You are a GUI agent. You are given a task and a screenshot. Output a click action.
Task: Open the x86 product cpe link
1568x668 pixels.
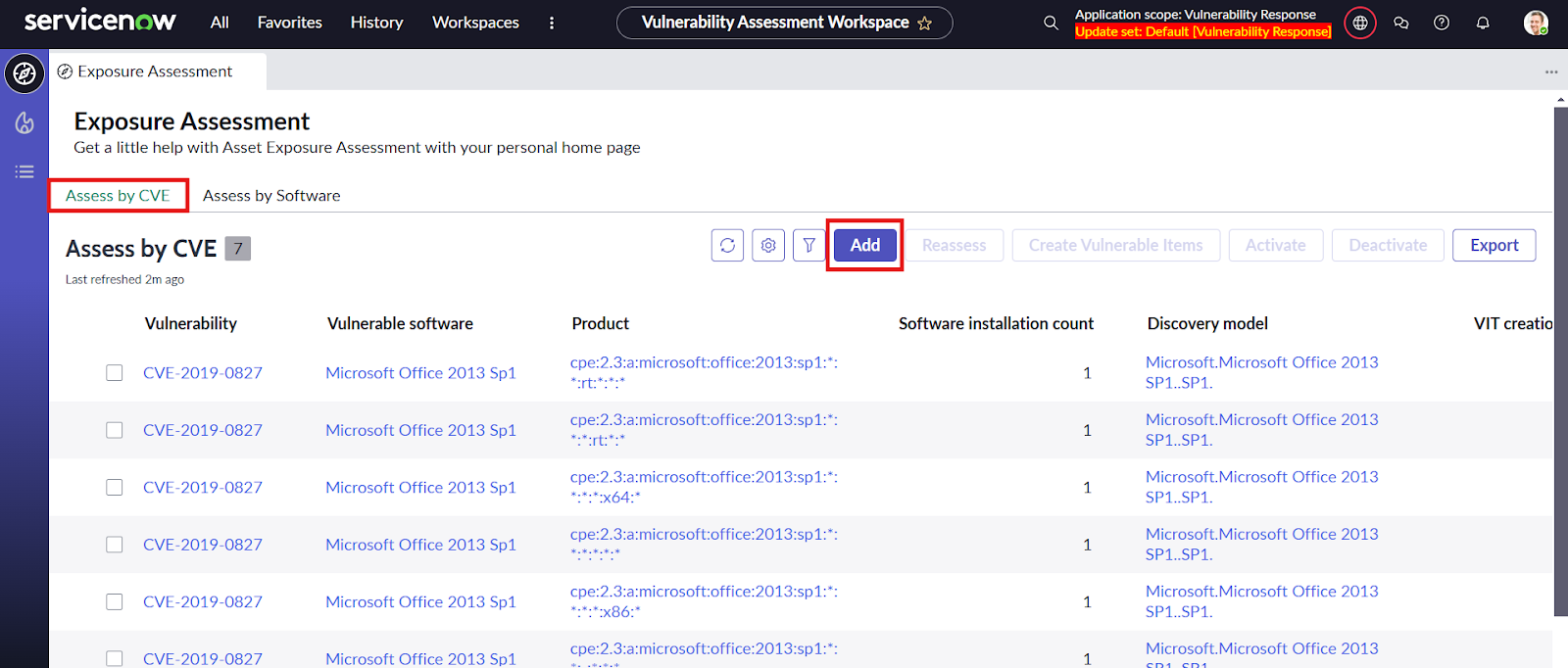pyautogui.click(x=704, y=601)
